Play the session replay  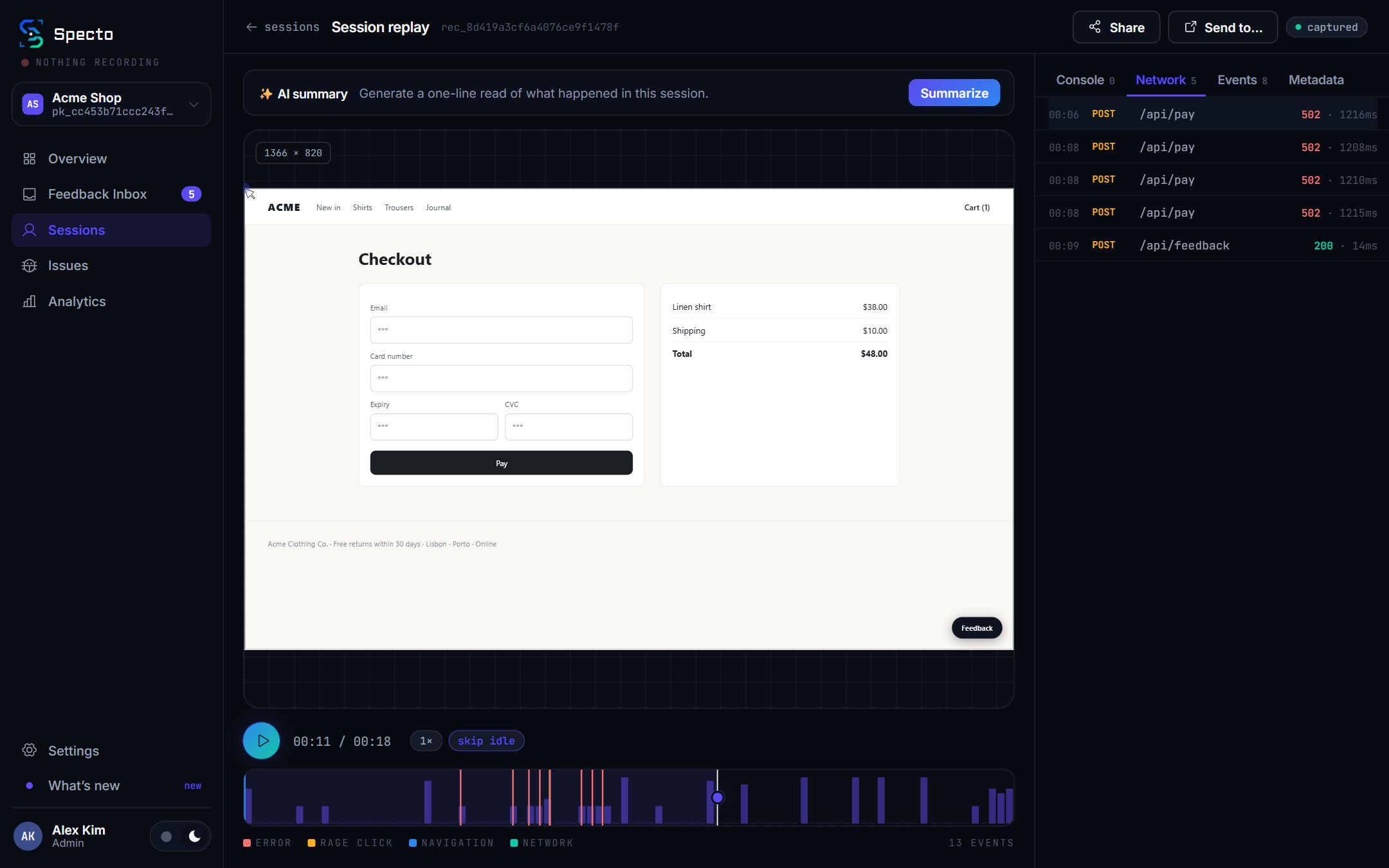coord(262,741)
